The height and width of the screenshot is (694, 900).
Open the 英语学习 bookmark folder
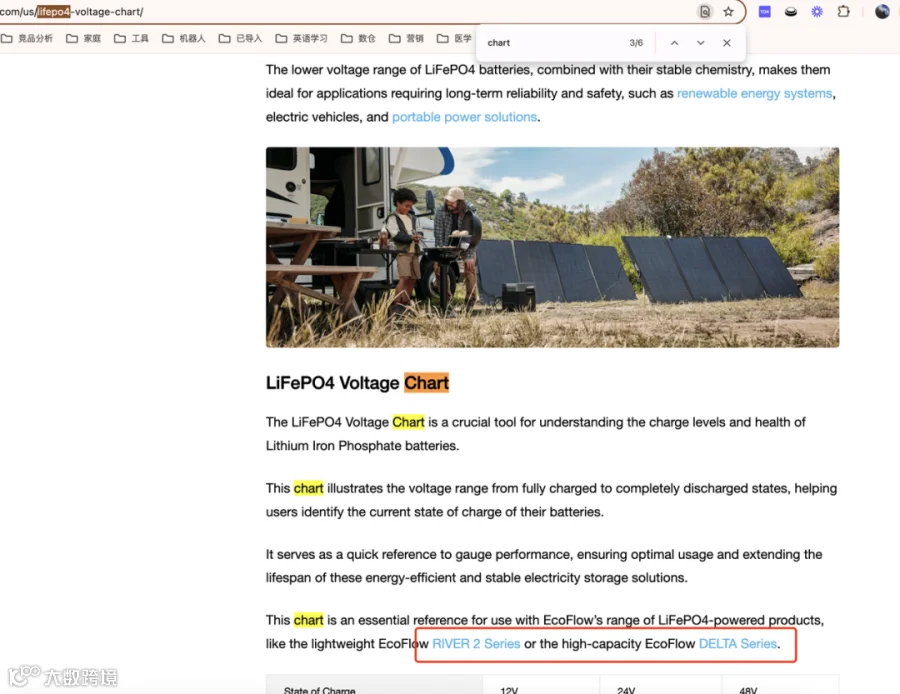[x=301, y=38]
